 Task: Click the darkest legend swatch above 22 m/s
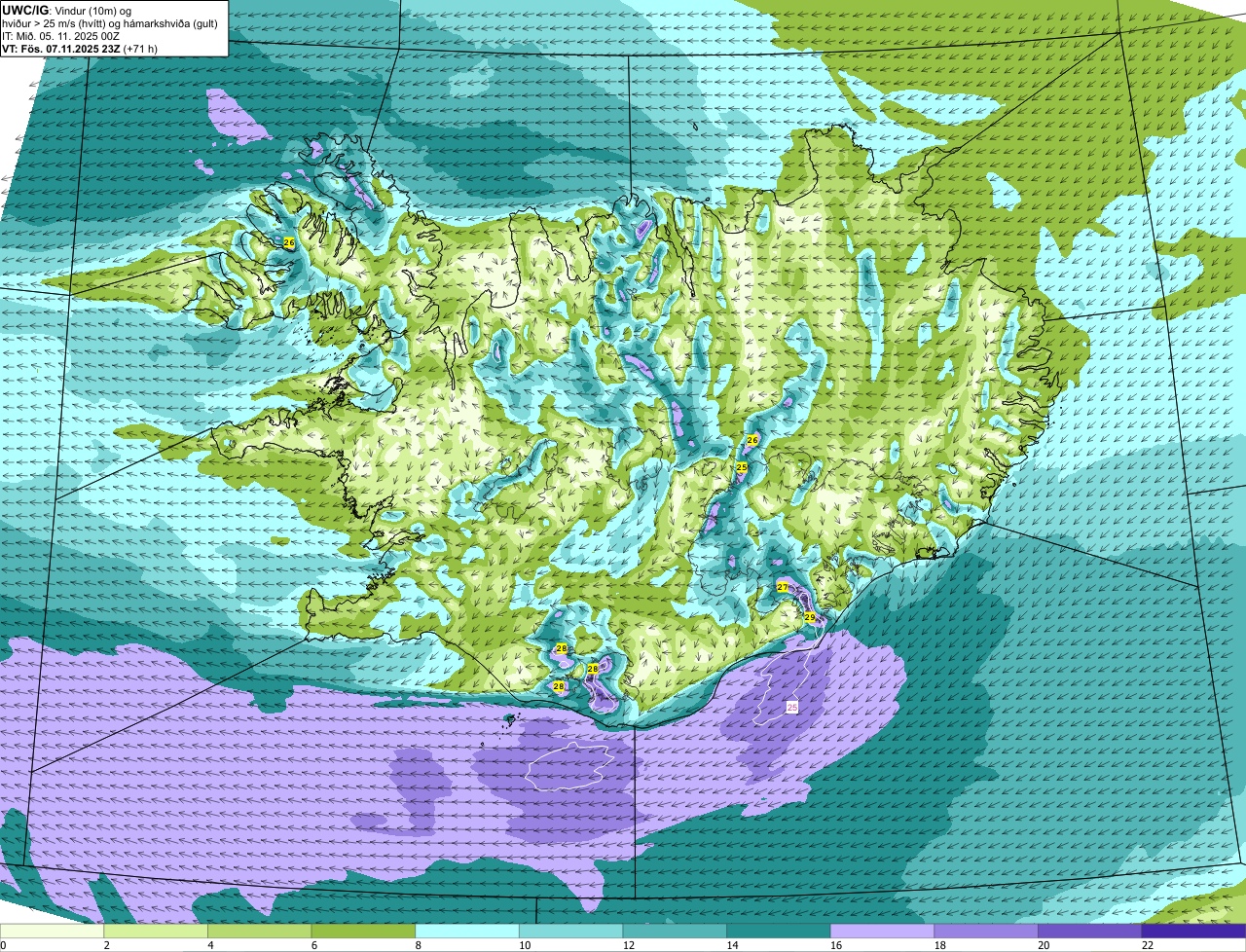pos(1194,931)
